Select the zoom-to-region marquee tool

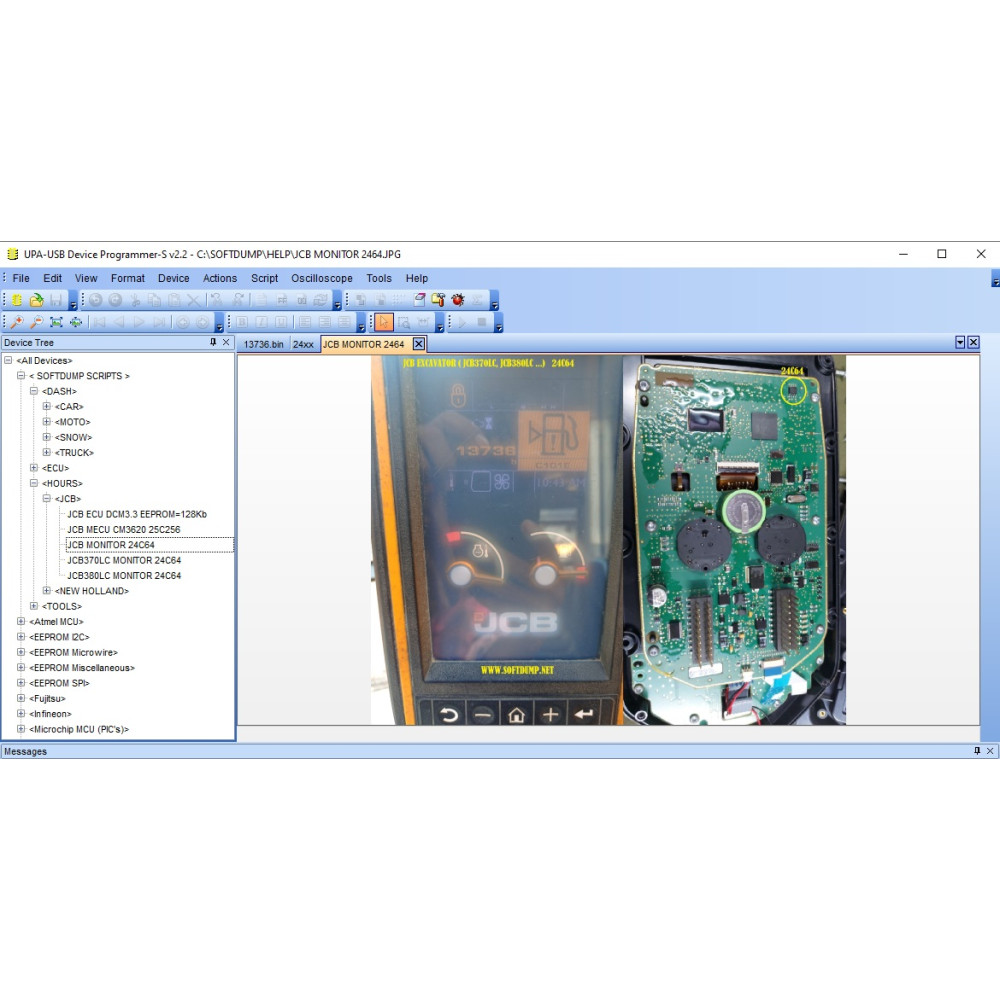tap(404, 322)
